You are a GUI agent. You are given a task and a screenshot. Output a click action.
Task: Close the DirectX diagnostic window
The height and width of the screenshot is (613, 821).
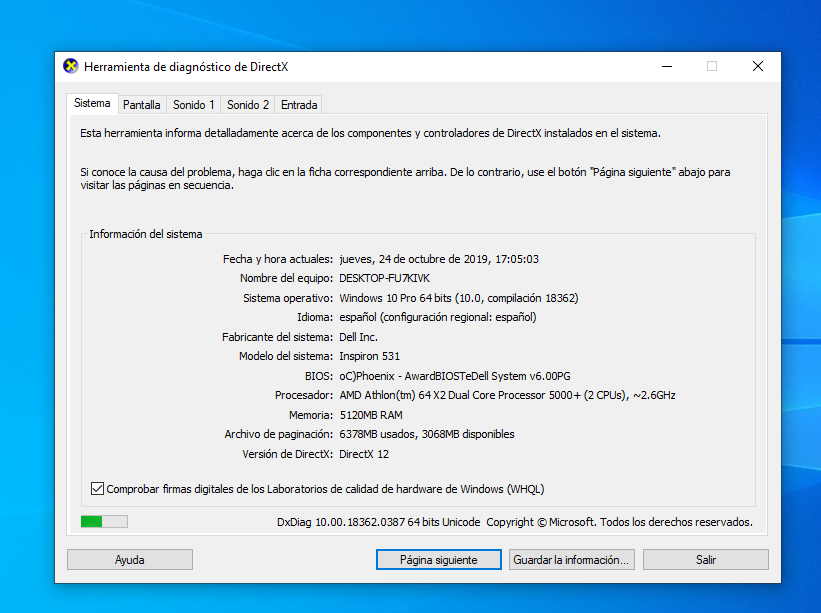[758, 66]
